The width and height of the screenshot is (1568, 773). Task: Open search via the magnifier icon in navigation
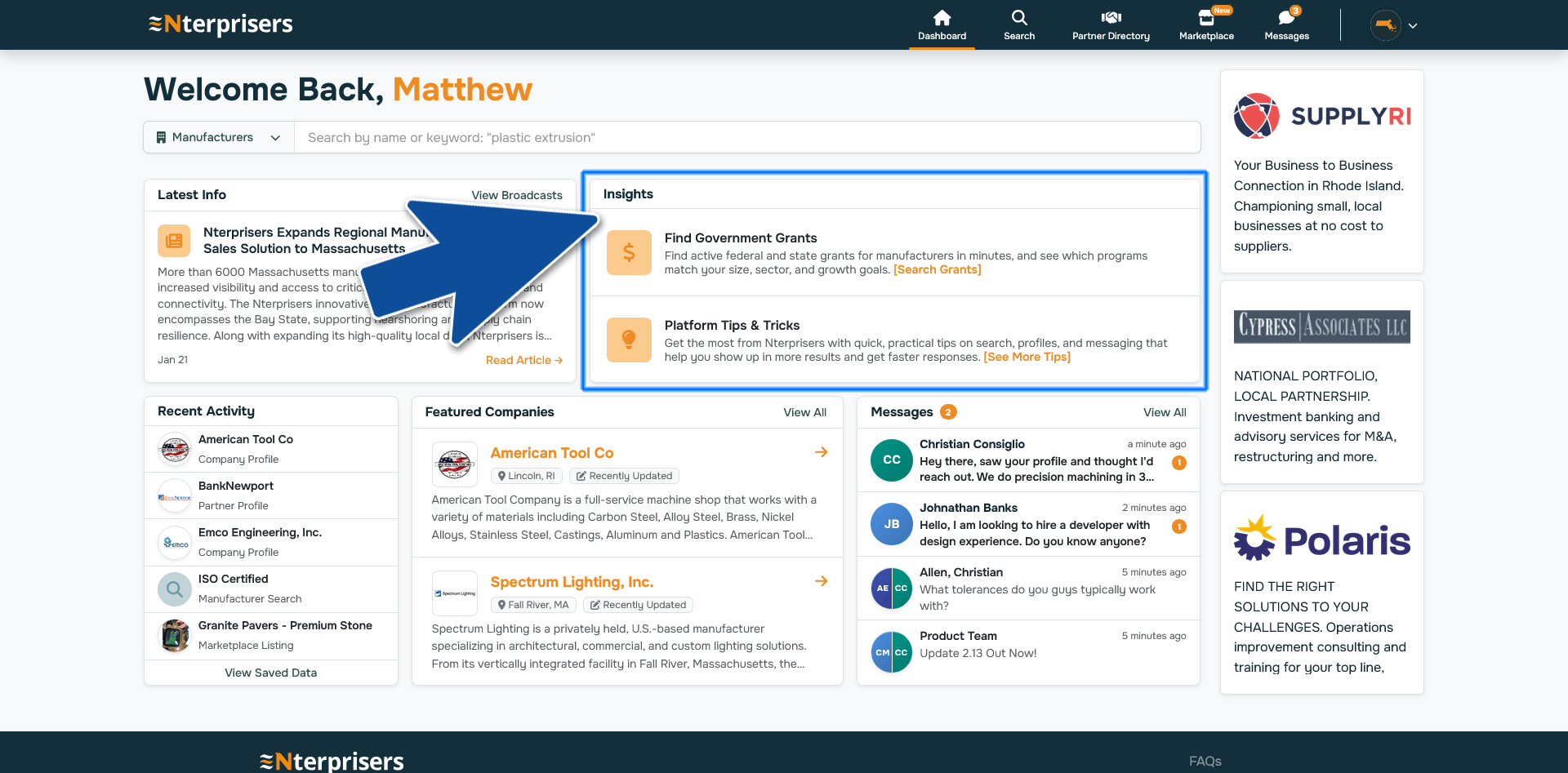tap(1018, 17)
